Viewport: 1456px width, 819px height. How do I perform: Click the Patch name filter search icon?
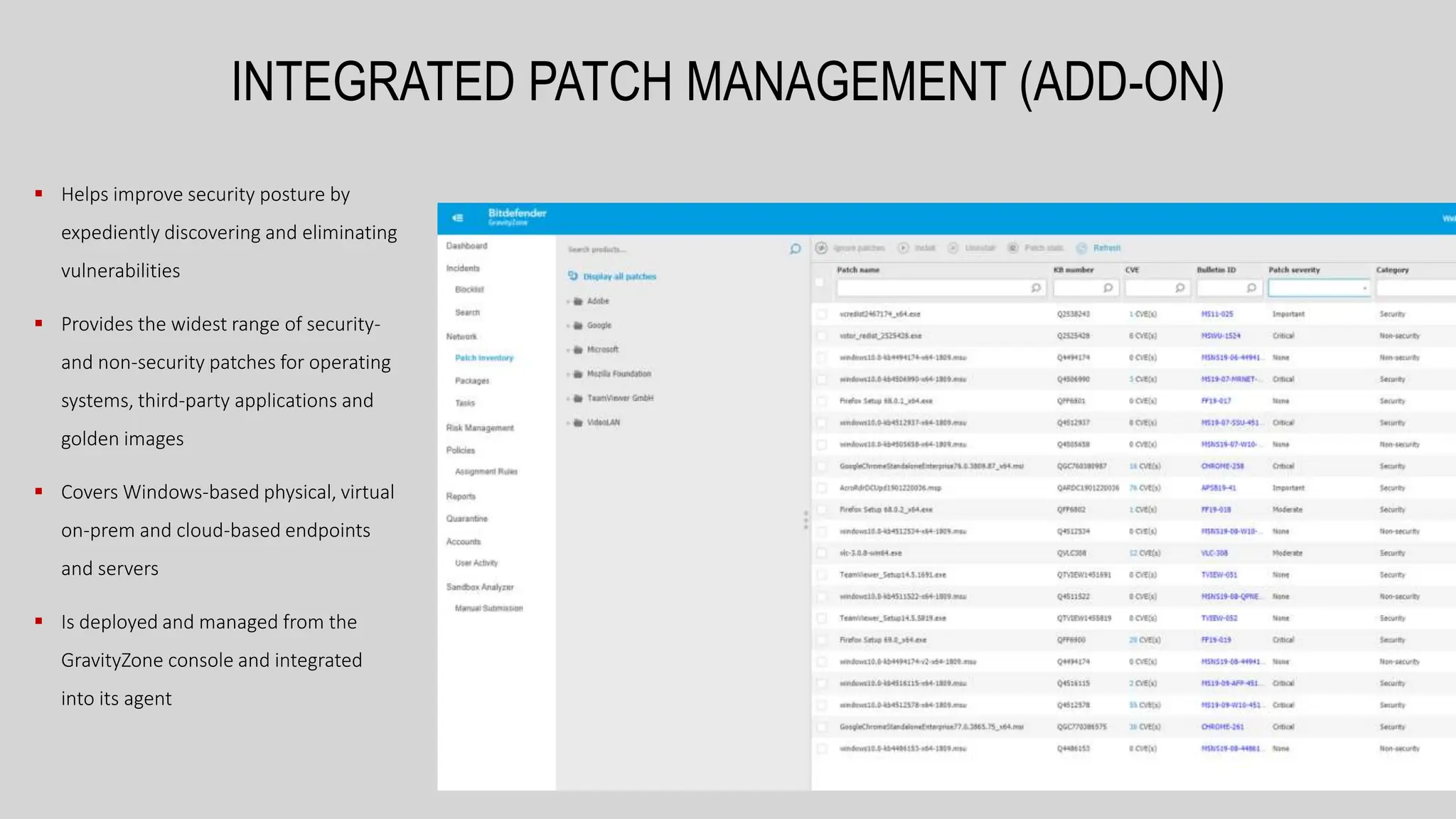(x=1036, y=288)
